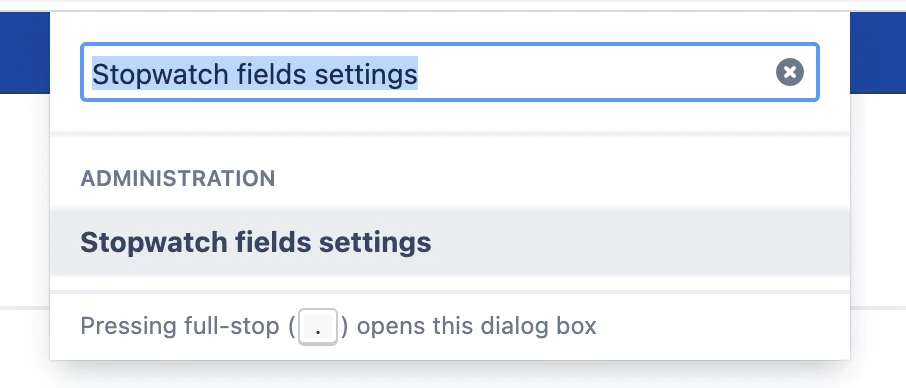Click the 'Pressing full-stop' hint text
Screen dimensions: 906x388
[180, 326]
